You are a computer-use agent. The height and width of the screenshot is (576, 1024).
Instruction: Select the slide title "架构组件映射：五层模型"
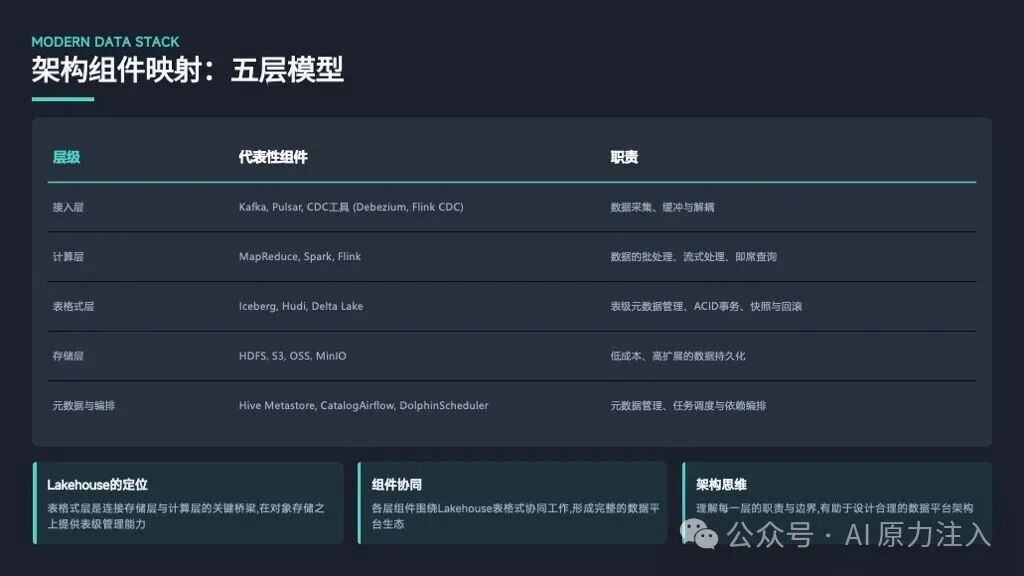pyautogui.click(x=187, y=70)
